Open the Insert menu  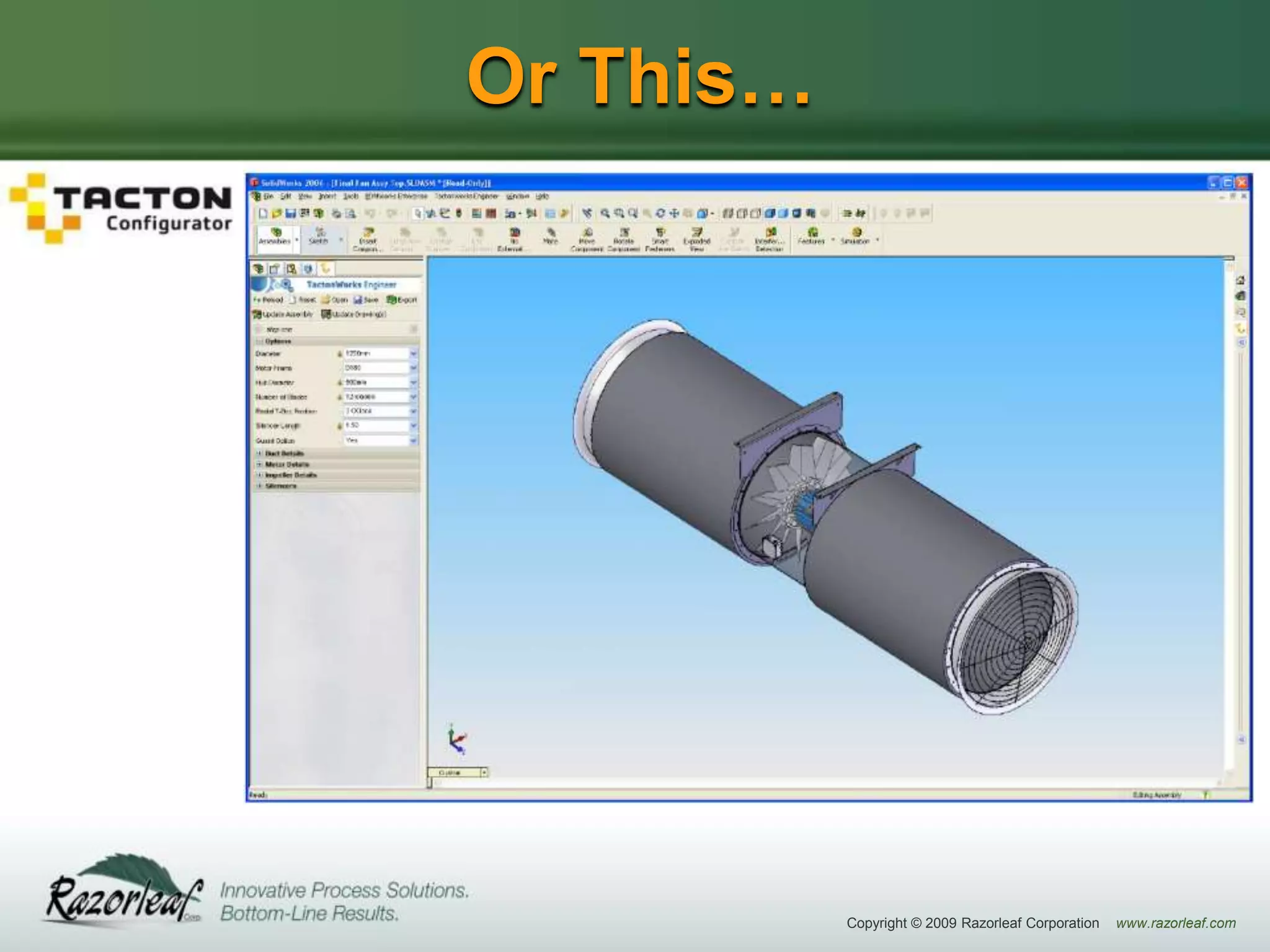(x=327, y=196)
